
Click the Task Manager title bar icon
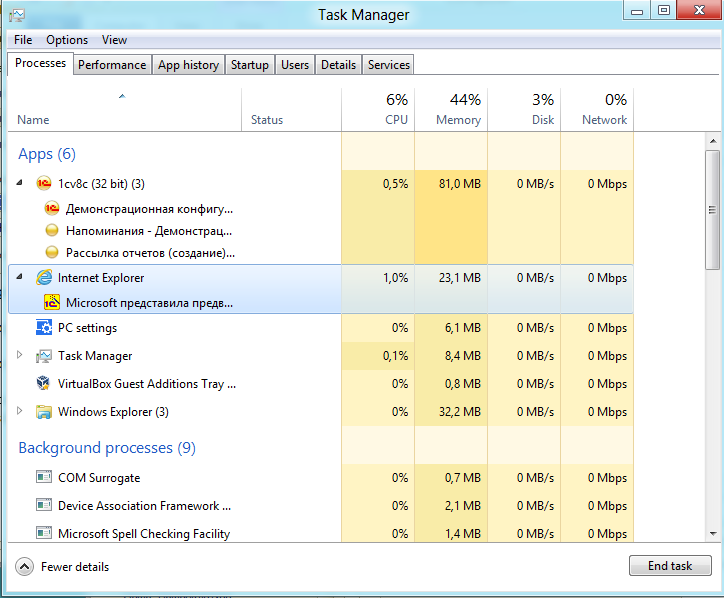[17, 15]
